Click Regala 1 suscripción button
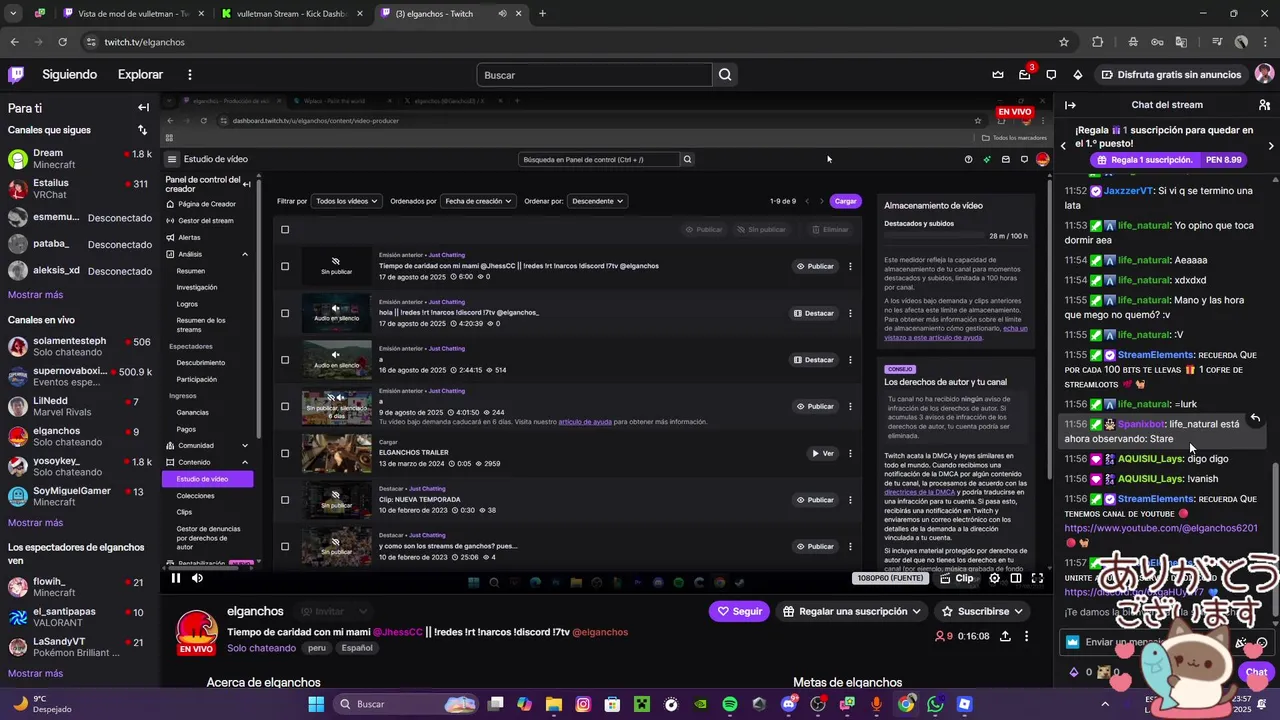The width and height of the screenshot is (1280, 720). point(1144,160)
